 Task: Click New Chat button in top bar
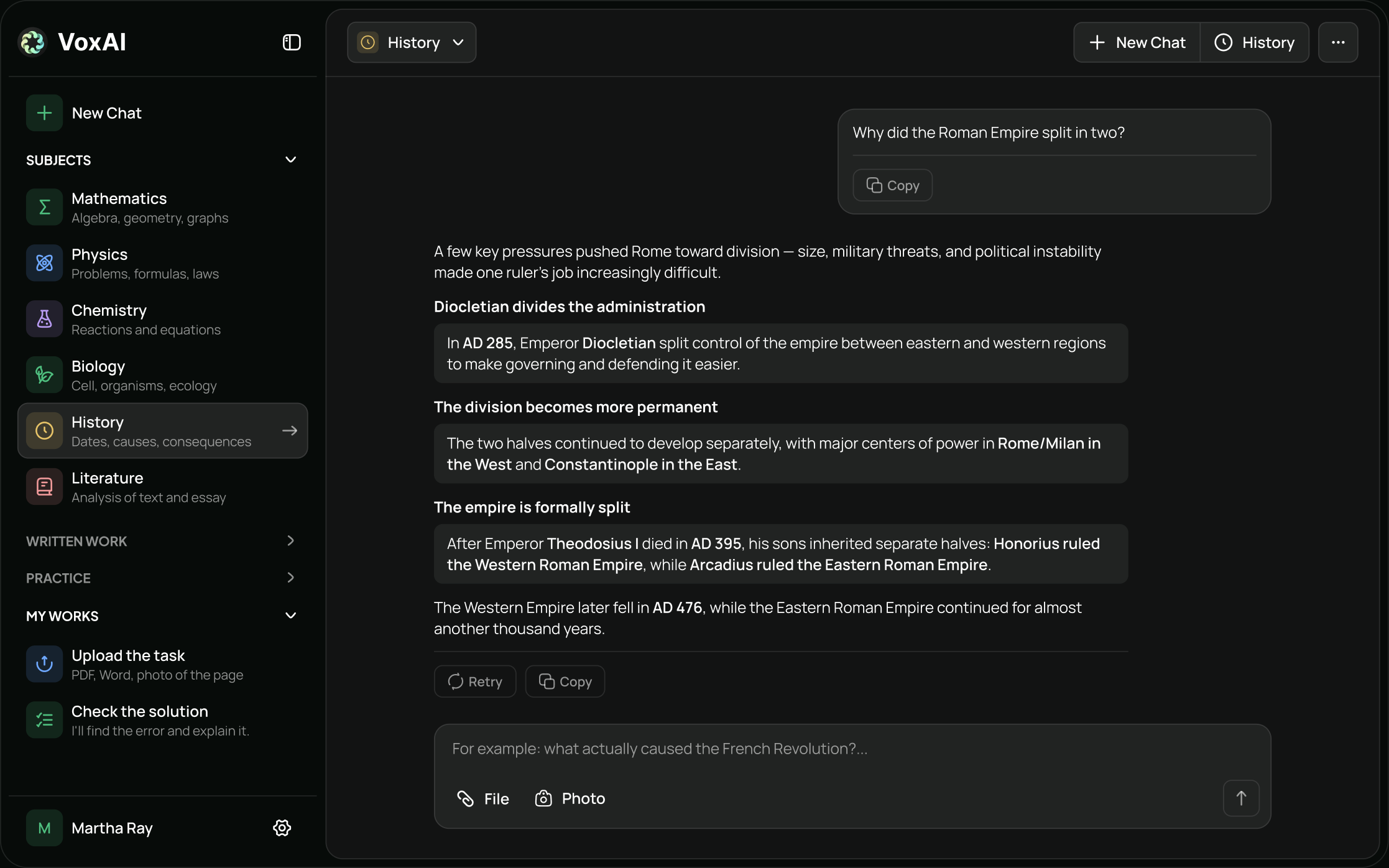(x=1137, y=42)
